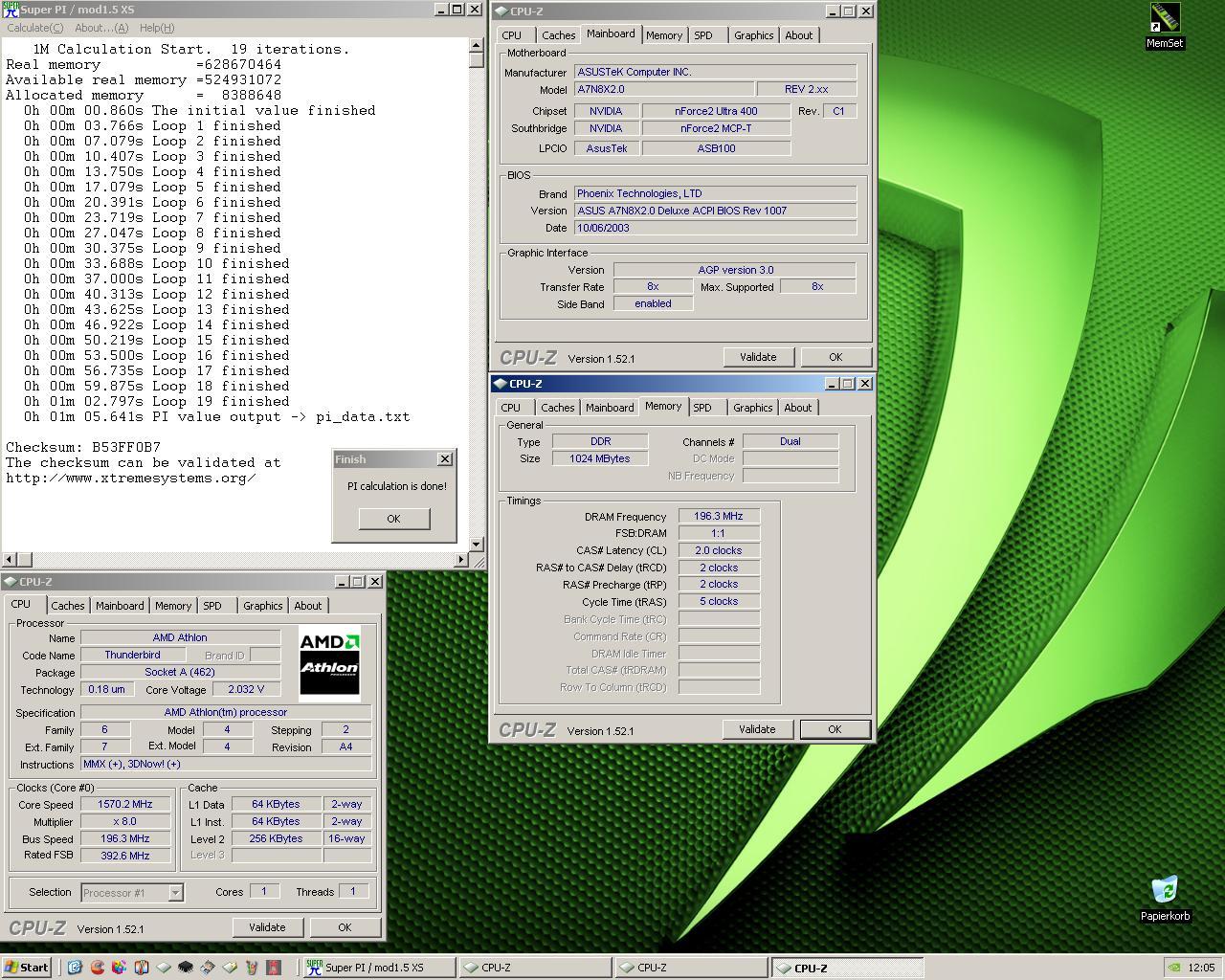Click OK in the Finish dialog
The width and height of the screenshot is (1225, 980).
point(393,519)
